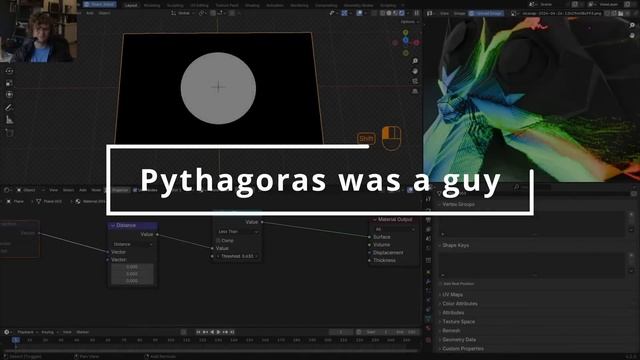Image resolution: width=640 pixels, height=360 pixels.
Task: Click the timeline End frame field
Action: (x=407, y=332)
